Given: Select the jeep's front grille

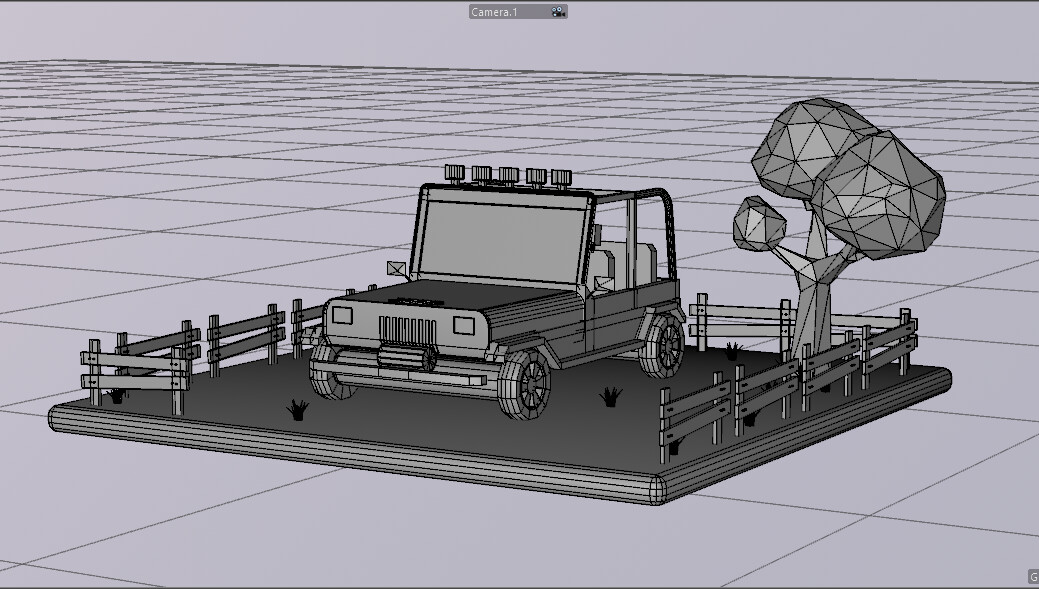Looking at the screenshot, I should pos(410,330).
